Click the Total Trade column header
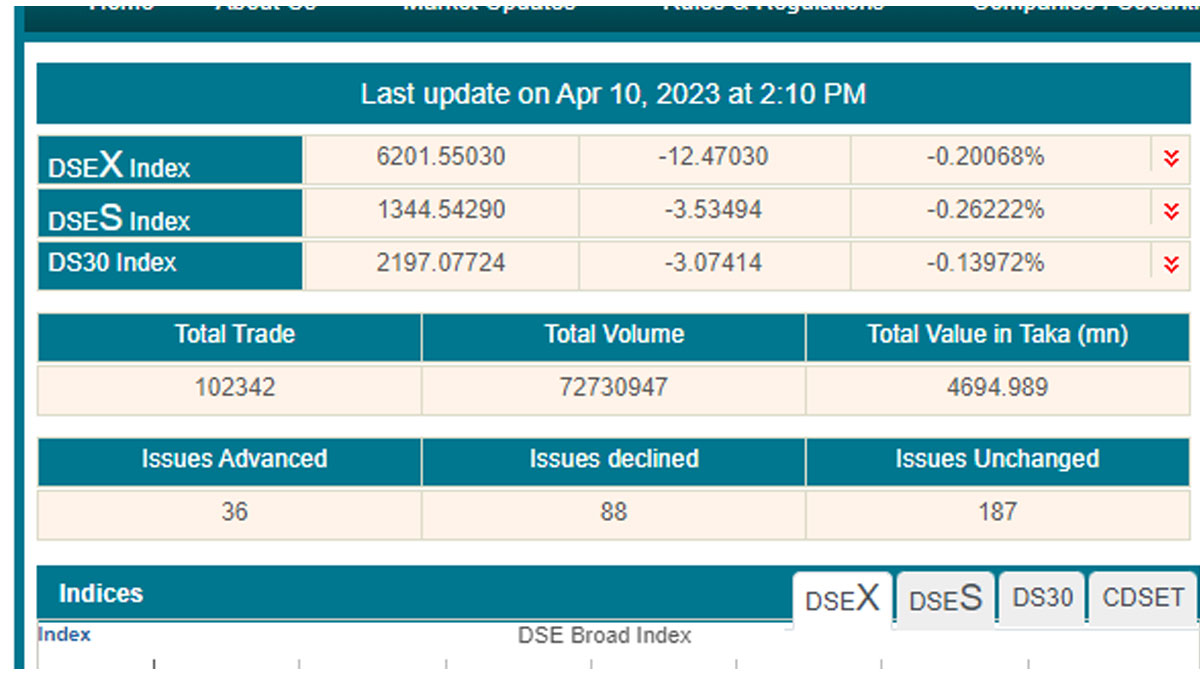The height and width of the screenshot is (675, 1200). click(x=235, y=334)
